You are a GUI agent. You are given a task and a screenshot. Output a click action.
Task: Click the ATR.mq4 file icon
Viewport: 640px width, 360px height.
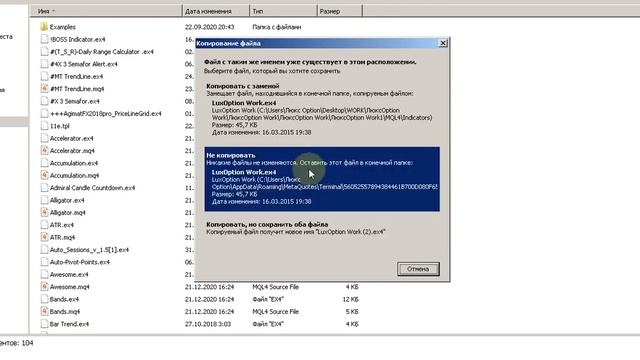(44, 237)
